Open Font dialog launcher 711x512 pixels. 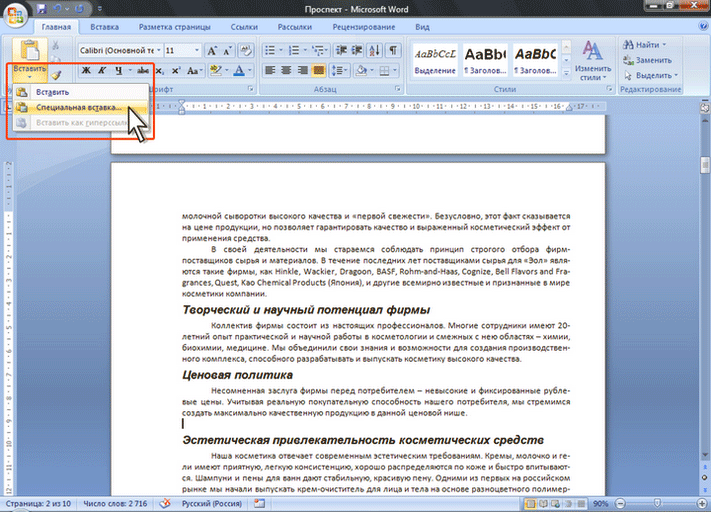pyautogui.click(x=251, y=89)
